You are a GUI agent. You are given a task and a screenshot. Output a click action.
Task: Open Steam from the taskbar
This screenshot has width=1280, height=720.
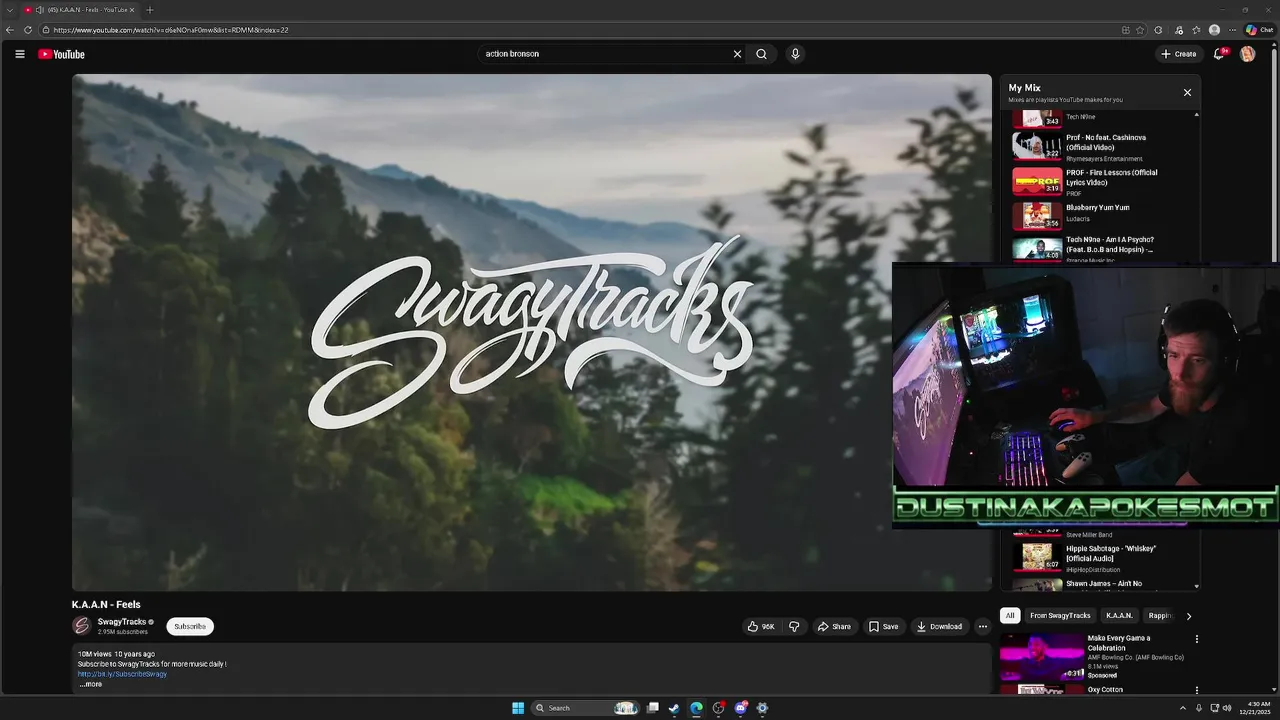click(x=674, y=708)
